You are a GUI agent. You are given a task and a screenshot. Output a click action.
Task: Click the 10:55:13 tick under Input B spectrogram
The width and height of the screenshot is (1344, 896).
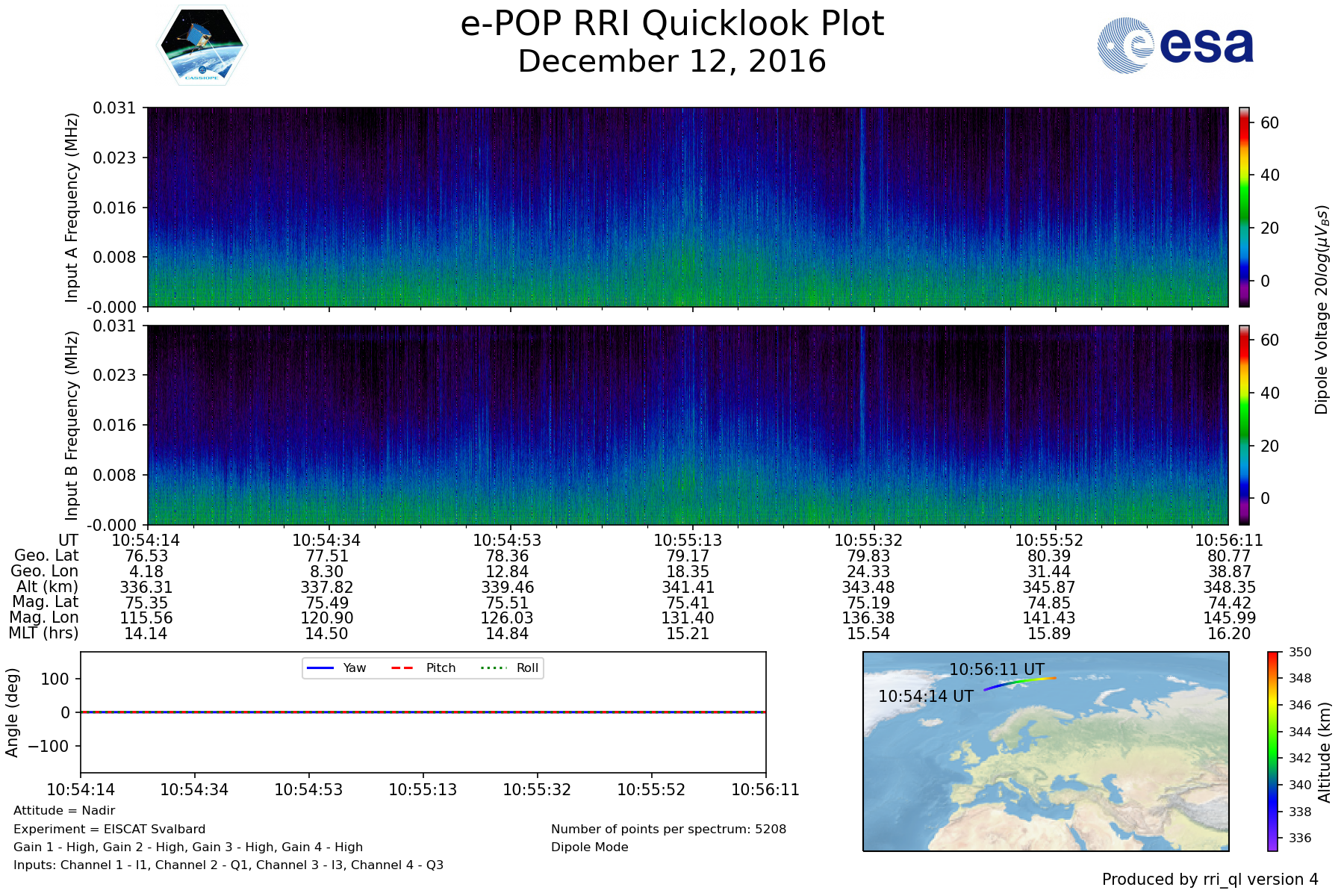pos(688,540)
